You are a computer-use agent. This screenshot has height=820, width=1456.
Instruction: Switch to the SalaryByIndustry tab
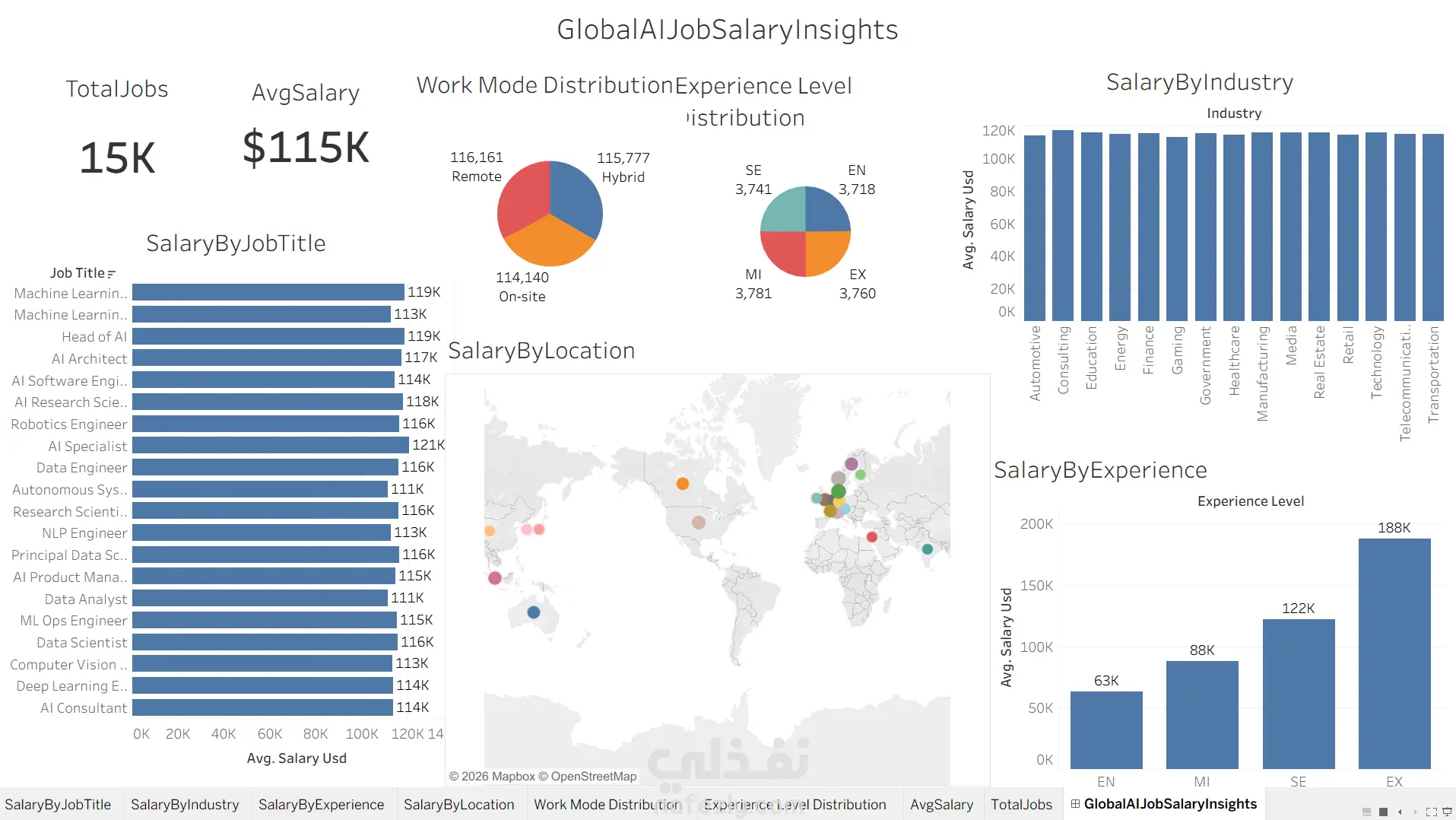[185, 804]
